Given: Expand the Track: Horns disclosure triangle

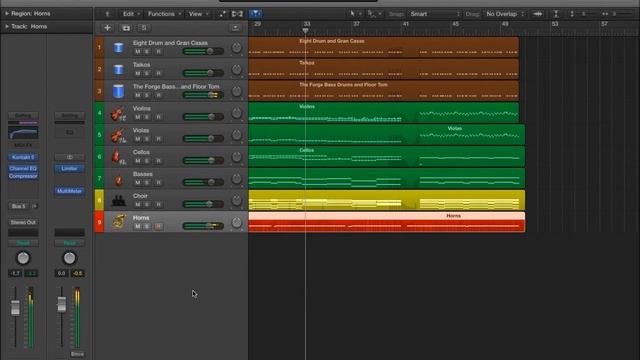Looking at the screenshot, I should (x=7, y=27).
